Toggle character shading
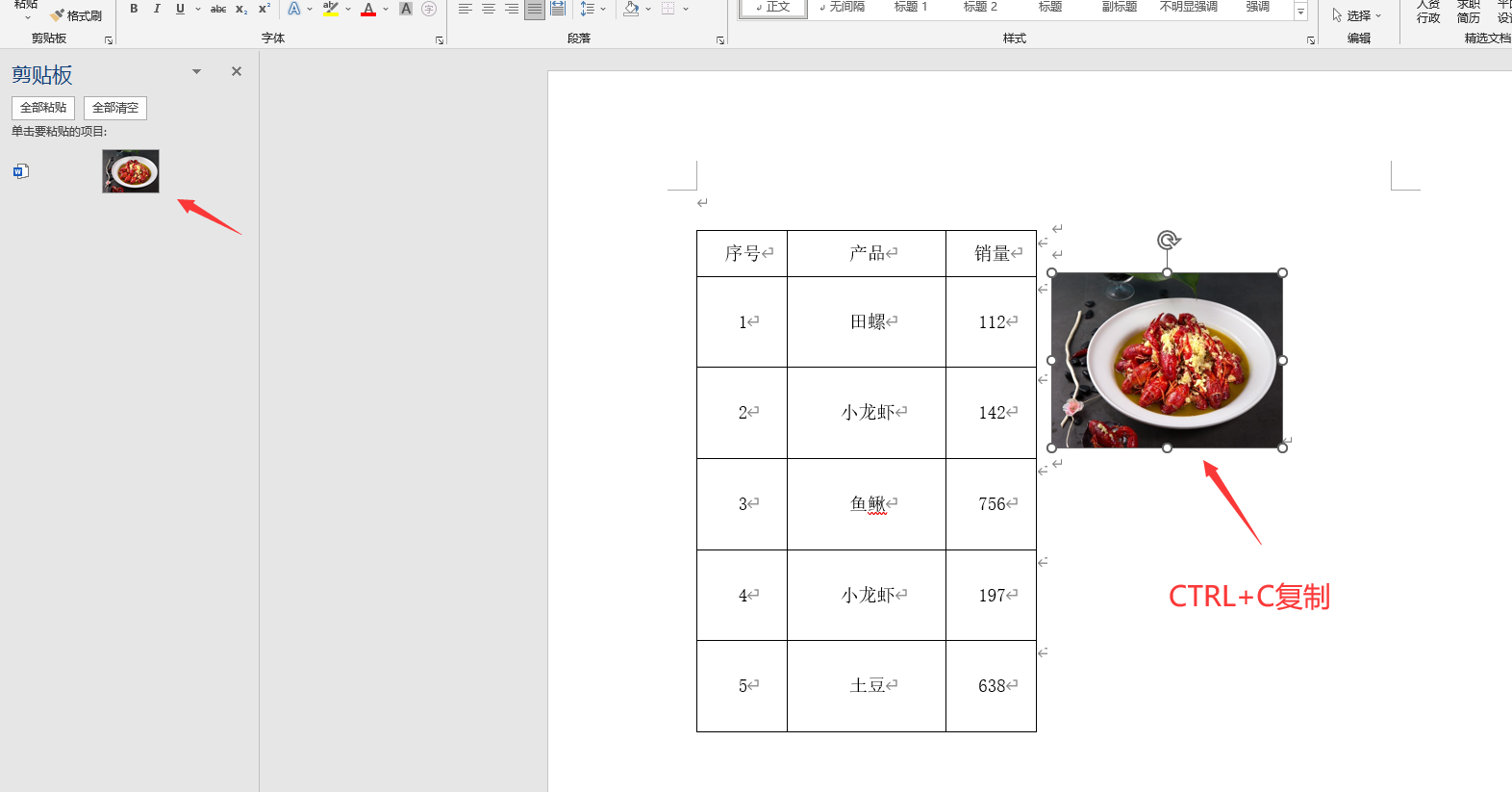 click(406, 9)
